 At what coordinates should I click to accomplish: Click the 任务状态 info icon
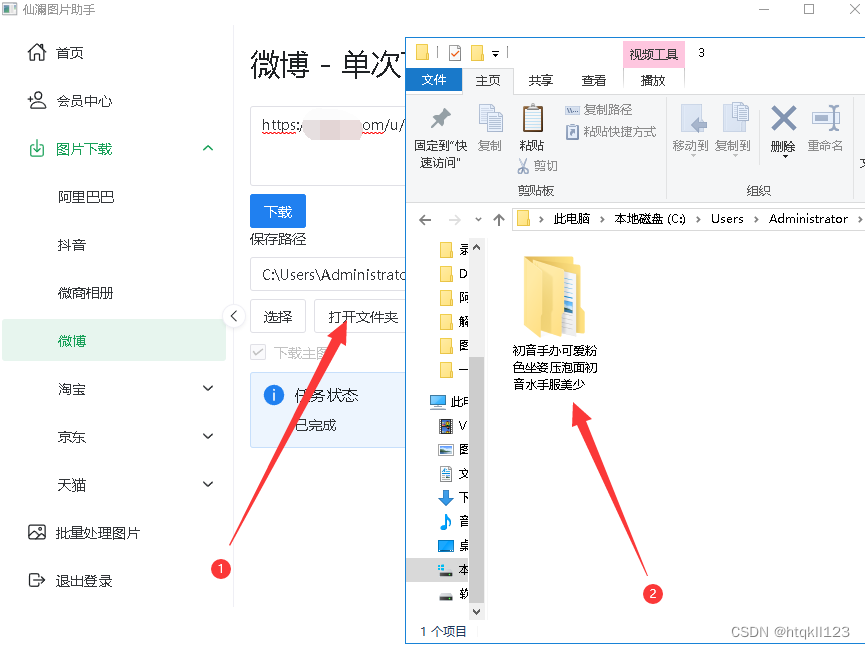point(274,395)
